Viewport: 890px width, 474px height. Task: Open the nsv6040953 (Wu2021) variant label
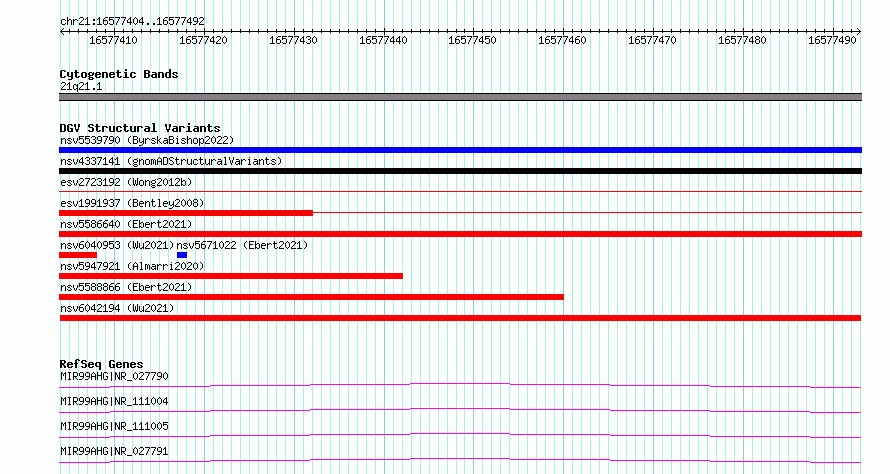click(117, 245)
